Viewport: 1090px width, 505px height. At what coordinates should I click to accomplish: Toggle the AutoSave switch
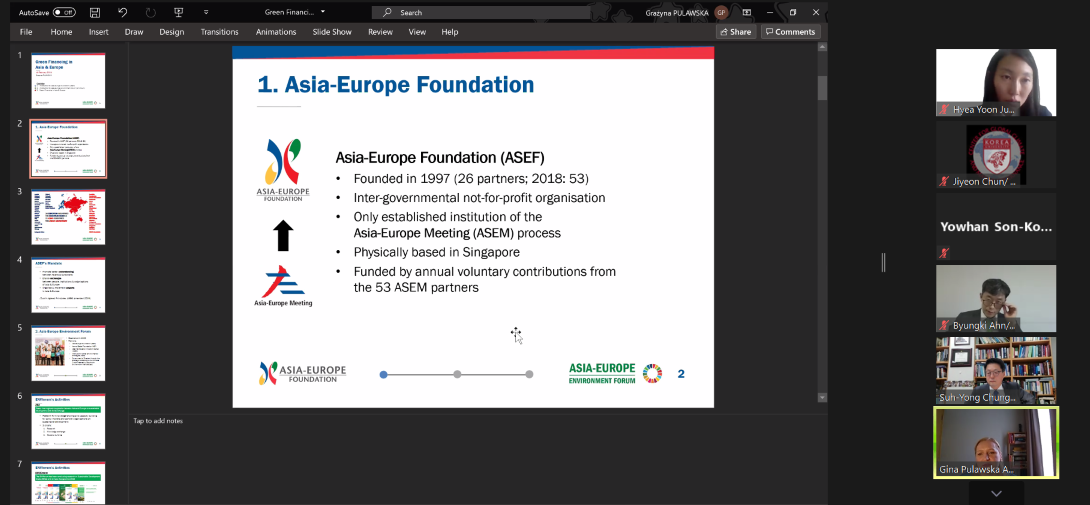(x=65, y=13)
